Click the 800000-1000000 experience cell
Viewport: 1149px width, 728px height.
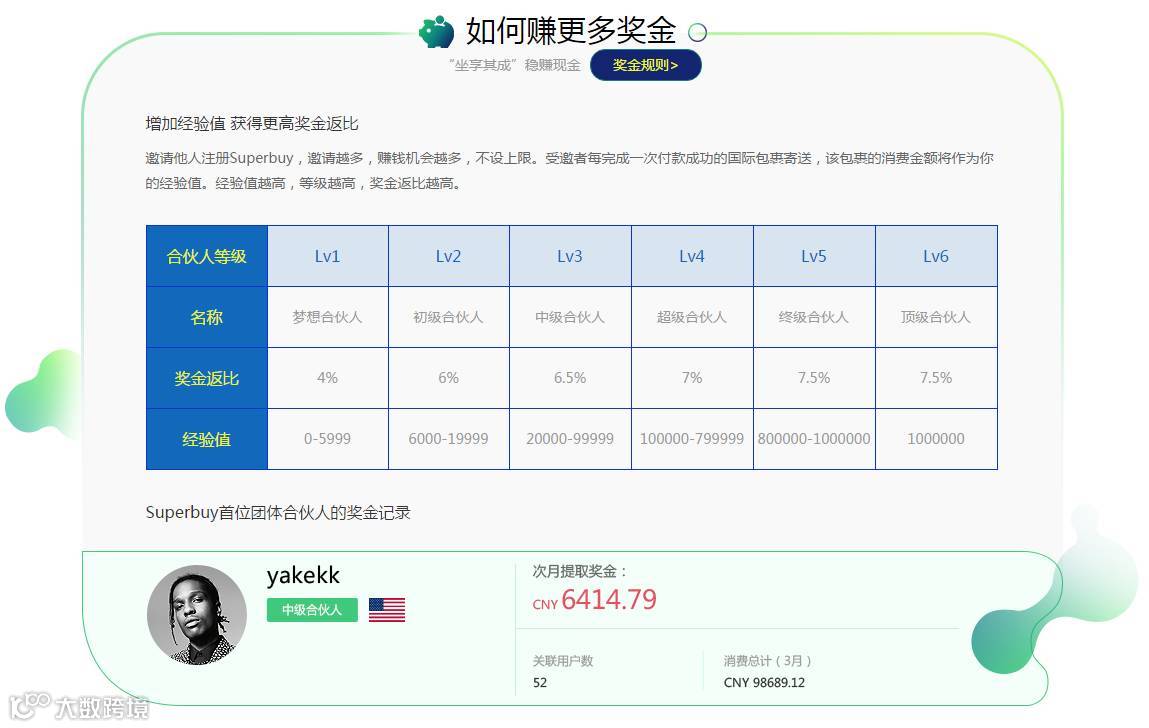tap(814, 438)
